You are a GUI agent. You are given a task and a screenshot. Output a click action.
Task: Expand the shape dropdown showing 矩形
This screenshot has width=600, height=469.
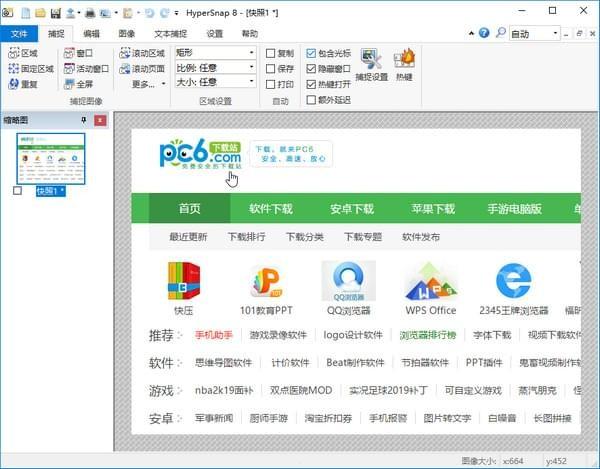click(215, 52)
